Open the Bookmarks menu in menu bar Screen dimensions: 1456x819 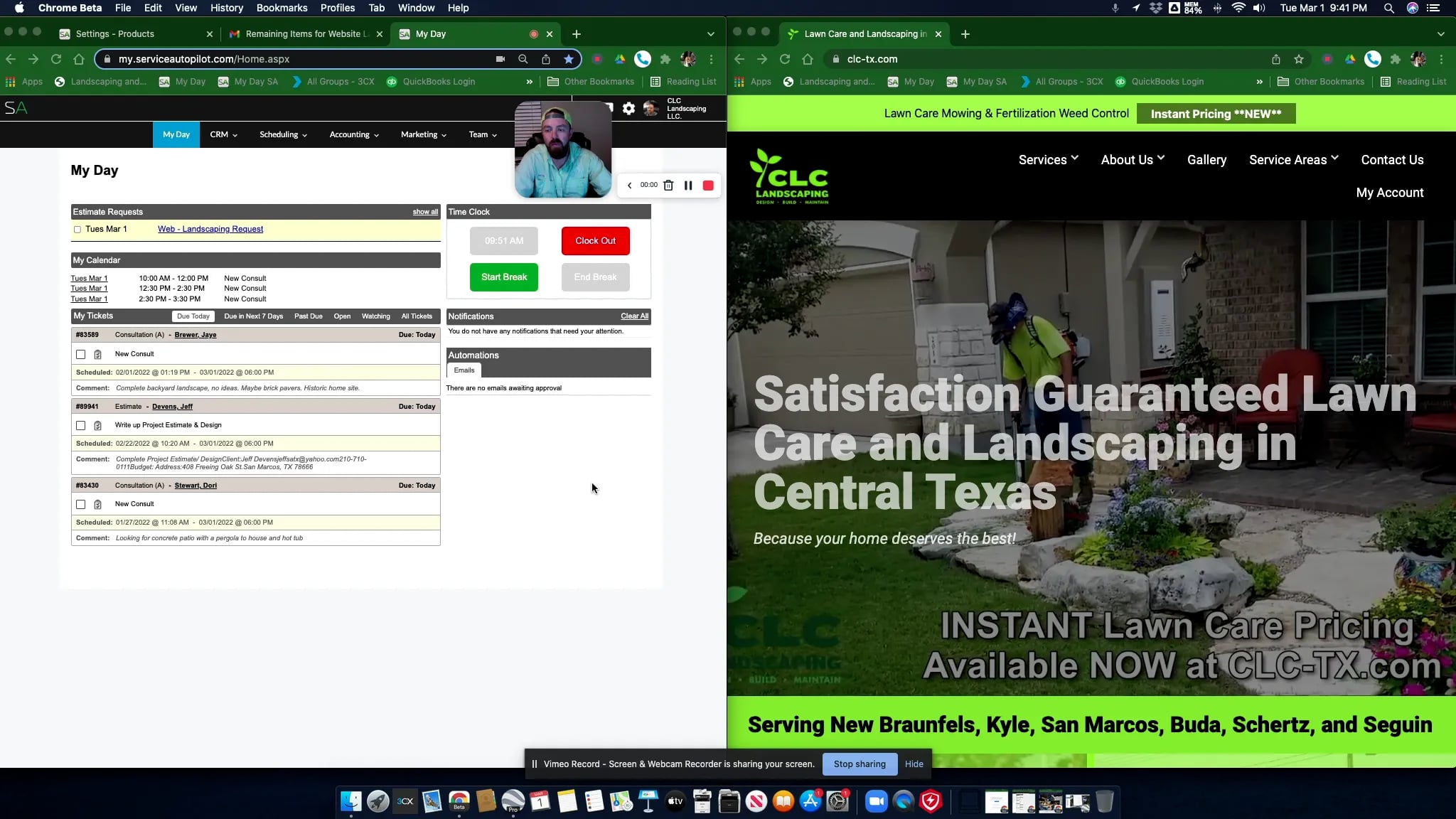click(282, 8)
